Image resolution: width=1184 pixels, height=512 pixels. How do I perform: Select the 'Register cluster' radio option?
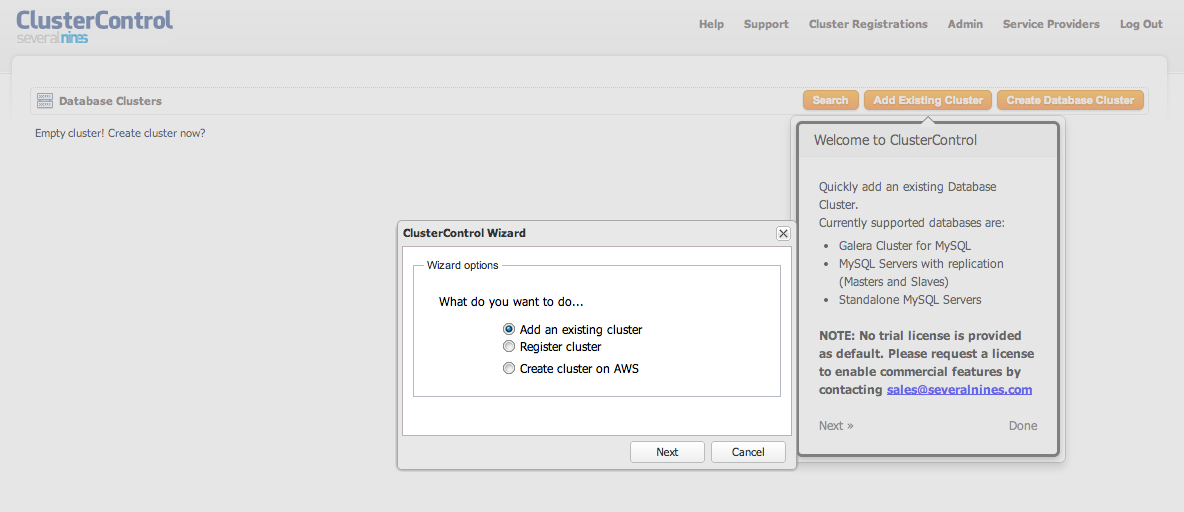click(x=509, y=347)
